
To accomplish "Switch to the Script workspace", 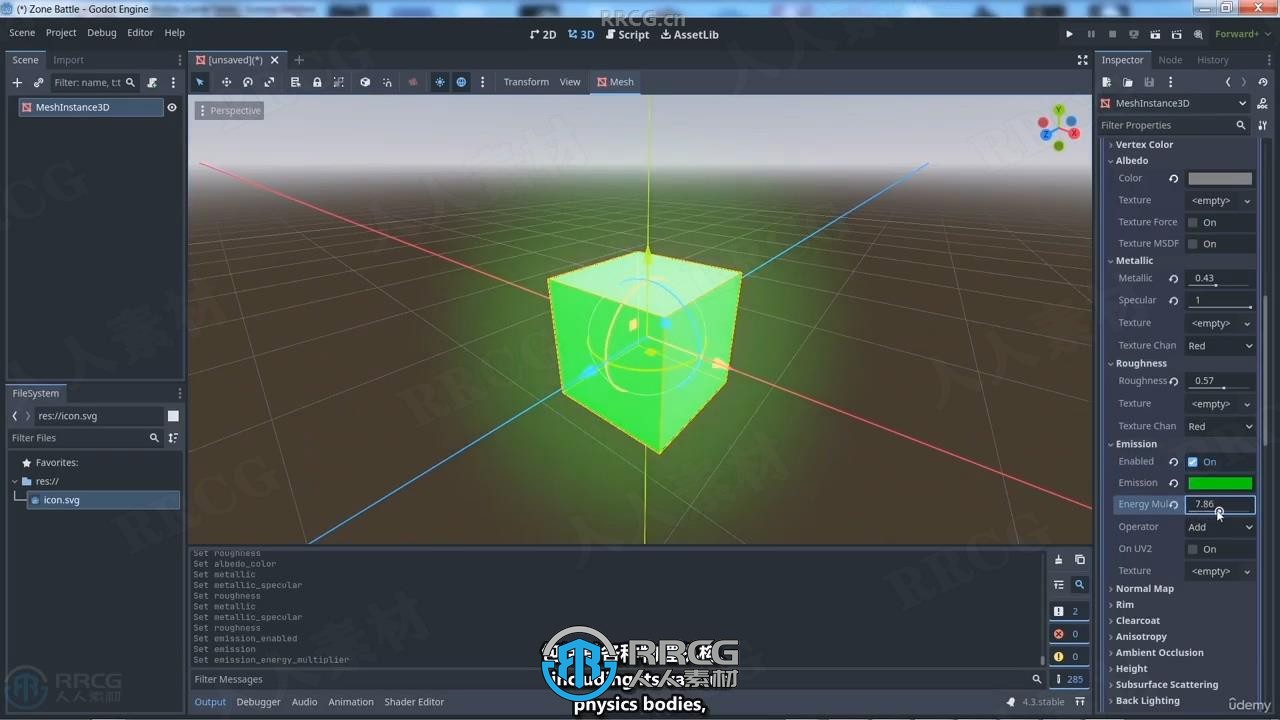I will tap(627, 34).
